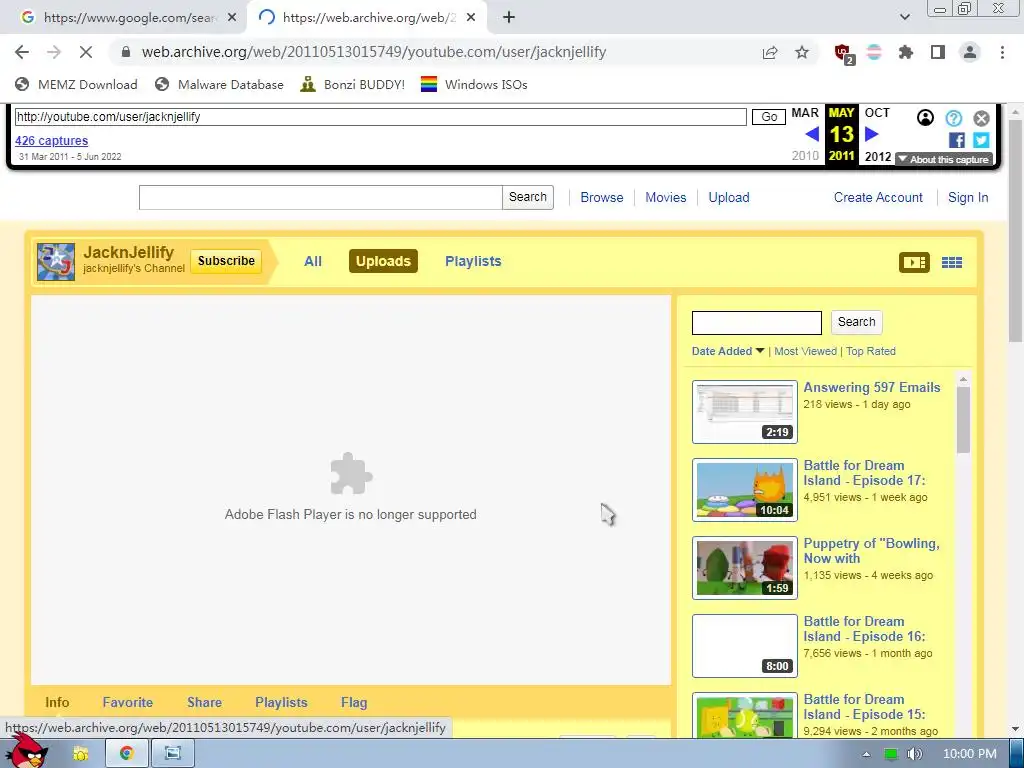
Task: Click the Episode 15 video thumbnail
Action: [744, 715]
